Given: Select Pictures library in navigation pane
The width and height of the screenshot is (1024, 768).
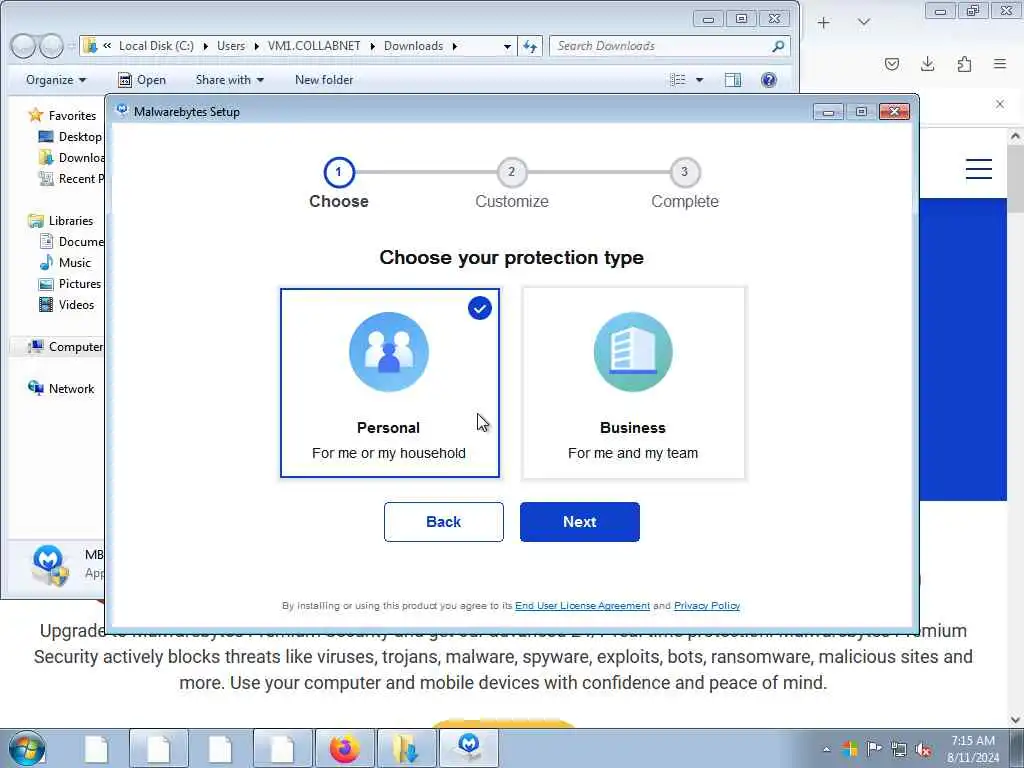Looking at the screenshot, I should pos(70,283).
